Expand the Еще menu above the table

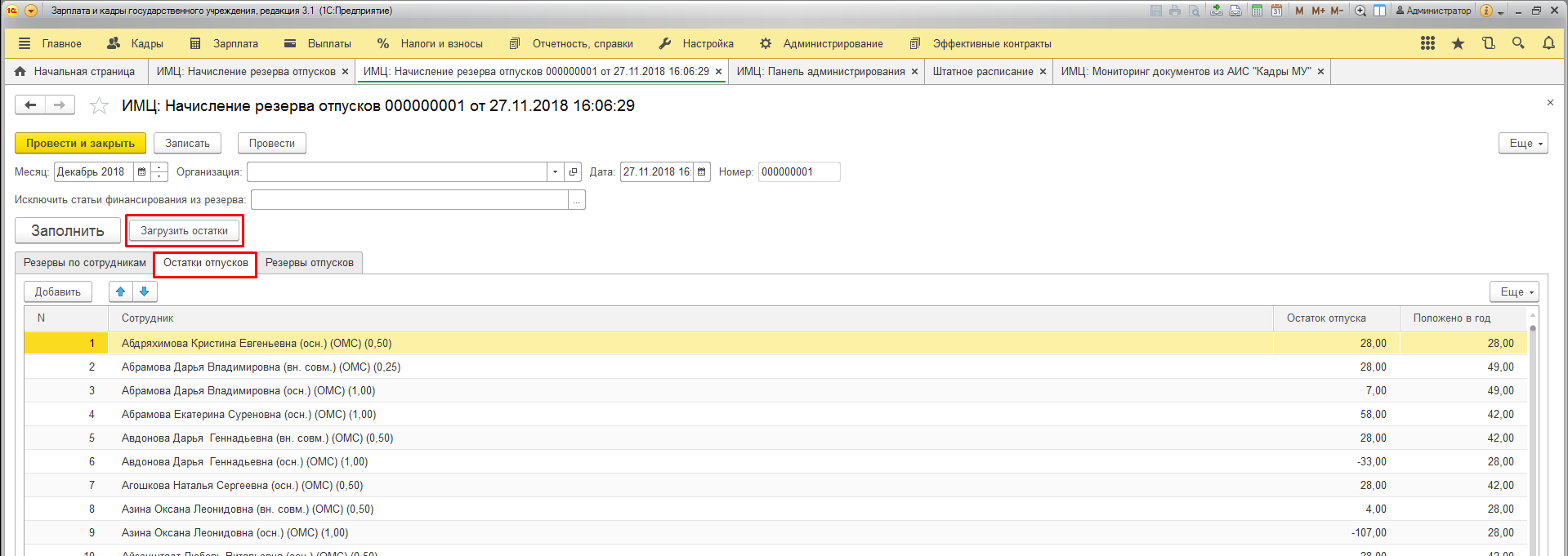(1517, 291)
